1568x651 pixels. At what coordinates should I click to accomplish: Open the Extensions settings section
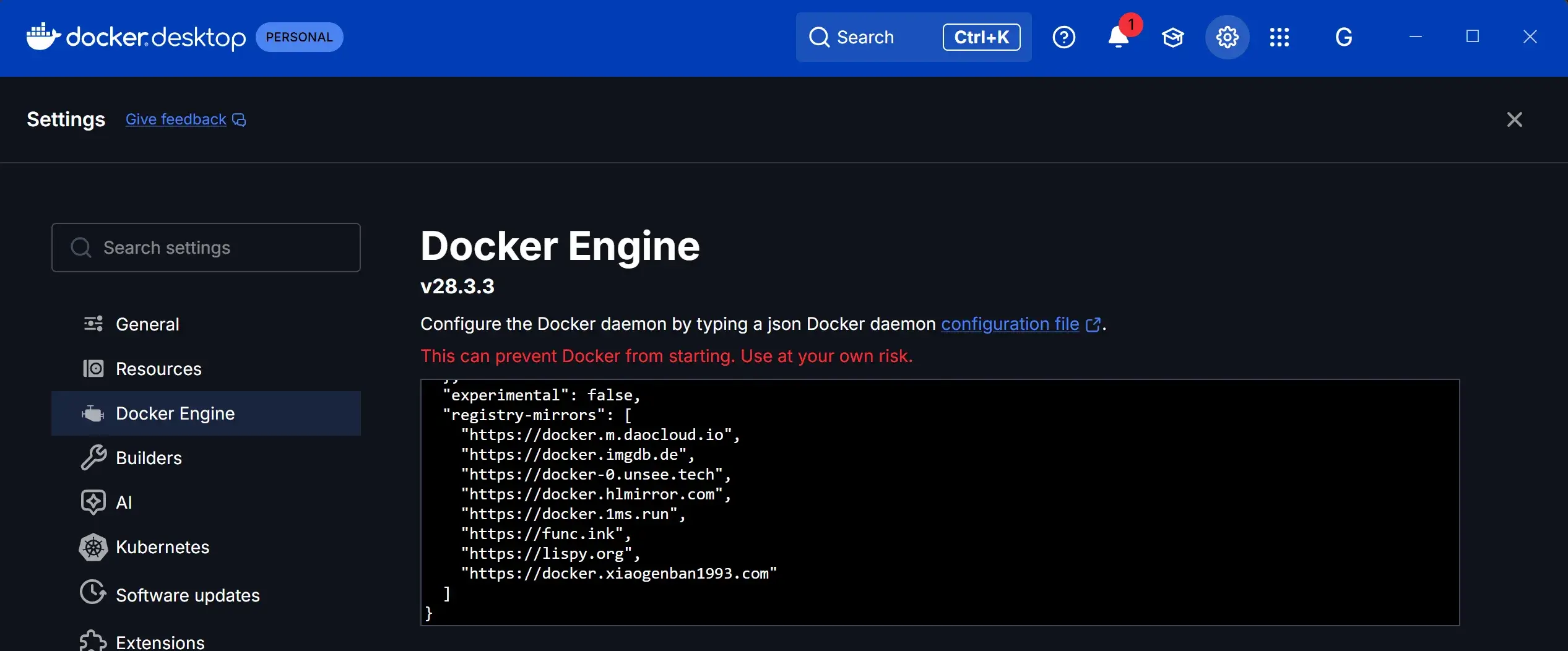coord(206,641)
